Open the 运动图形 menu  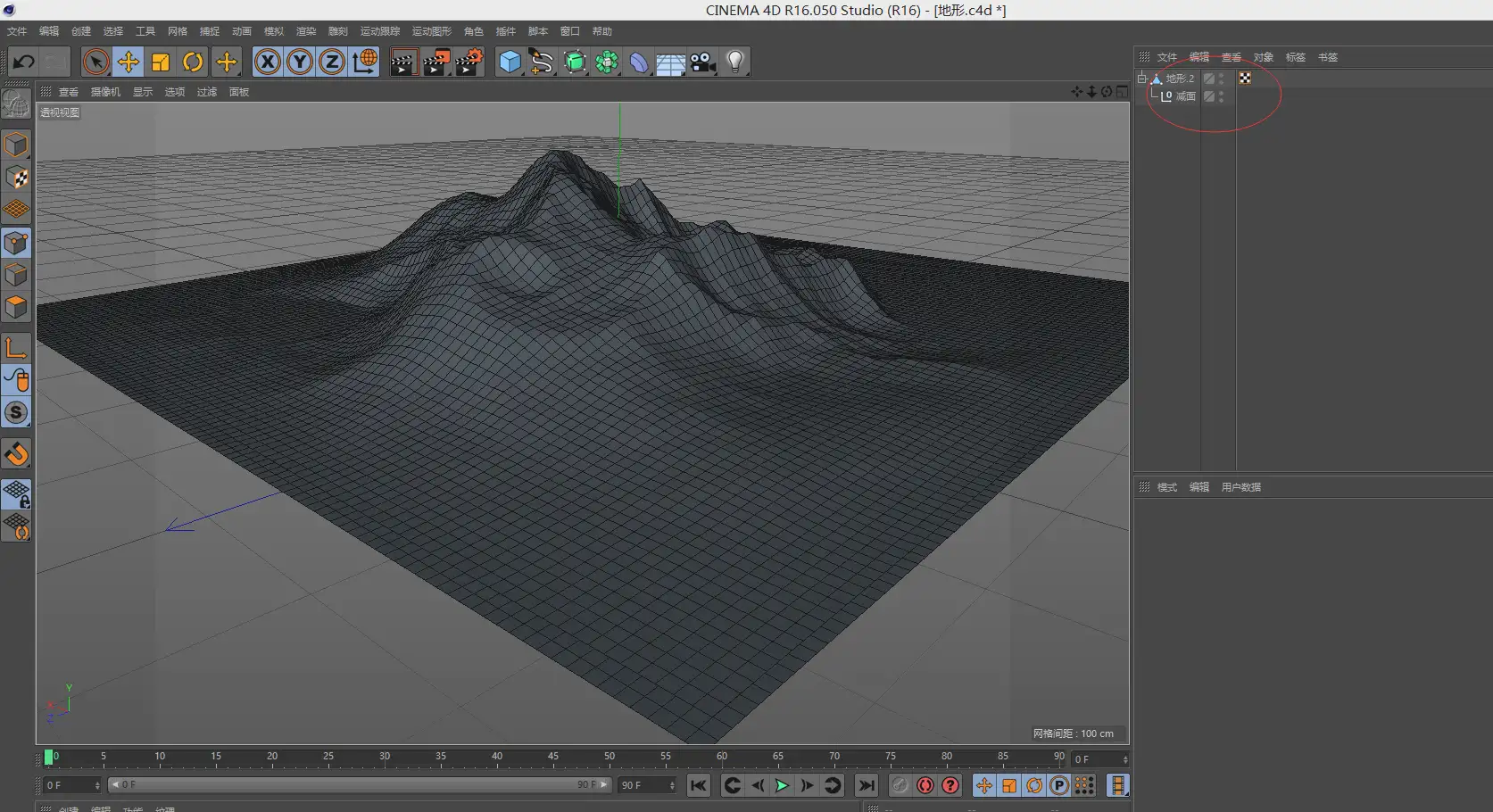tap(432, 31)
